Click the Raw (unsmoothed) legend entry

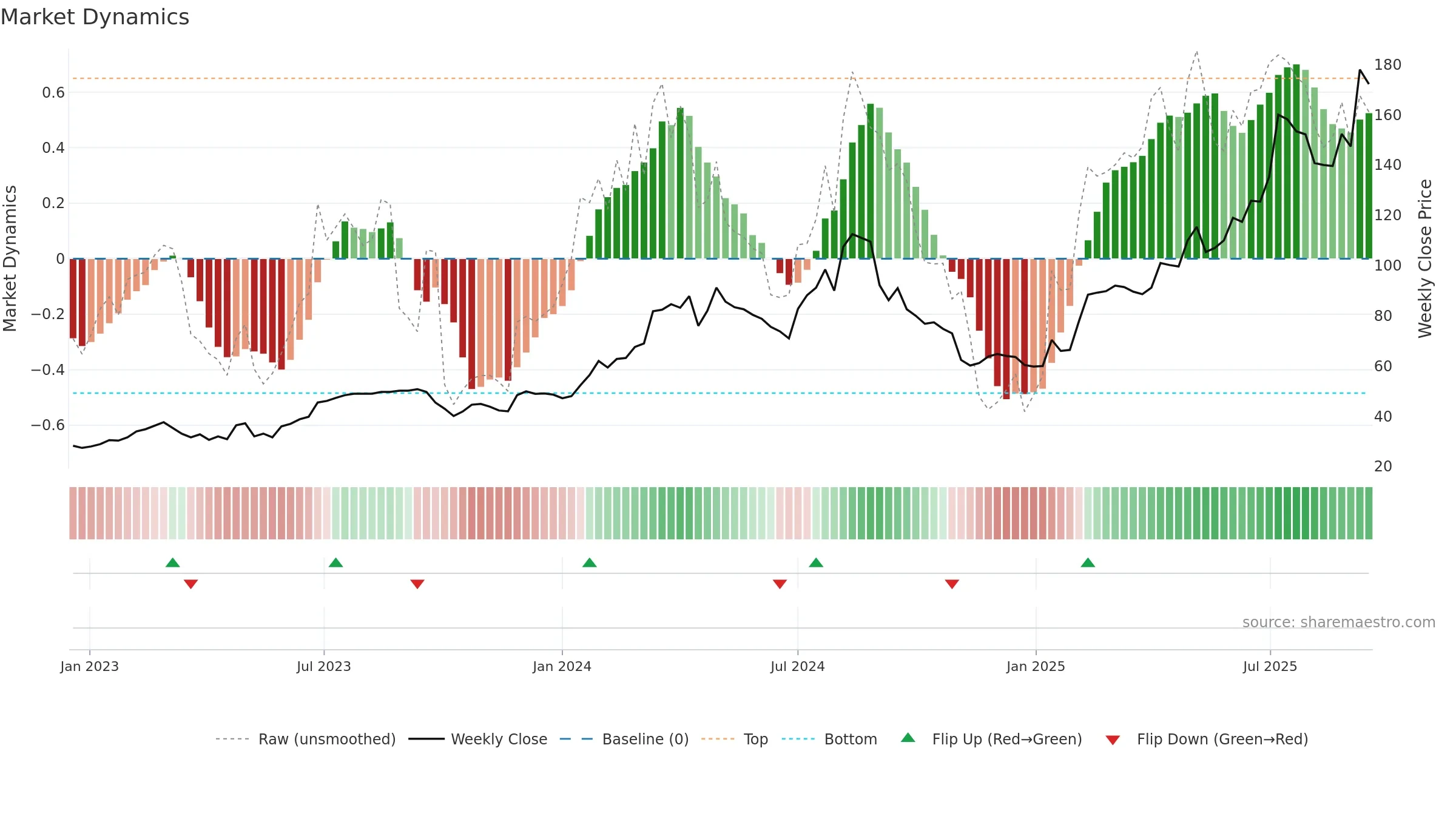point(306,739)
